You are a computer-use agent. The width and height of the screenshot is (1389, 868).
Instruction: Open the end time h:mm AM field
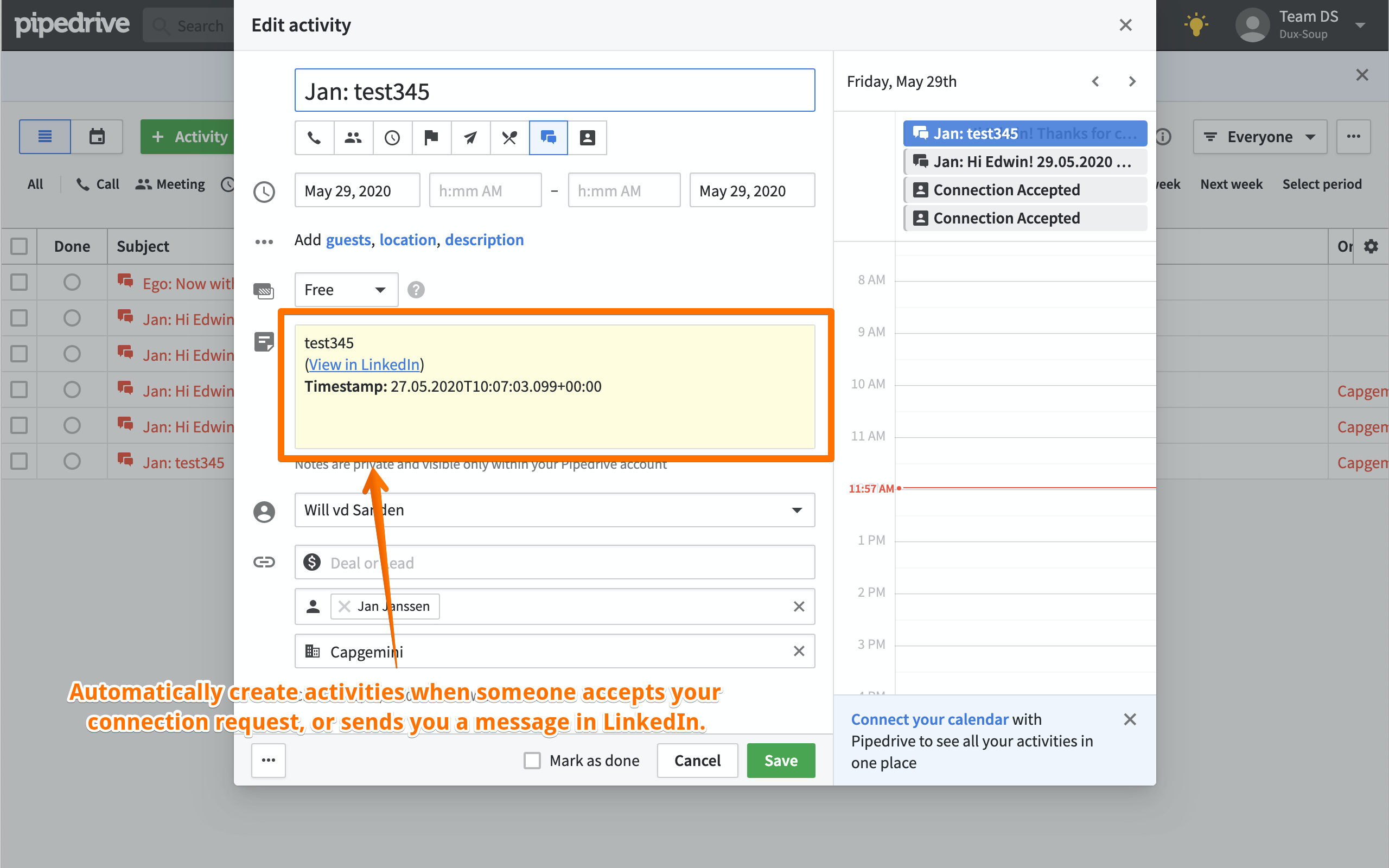pyautogui.click(x=624, y=190)
